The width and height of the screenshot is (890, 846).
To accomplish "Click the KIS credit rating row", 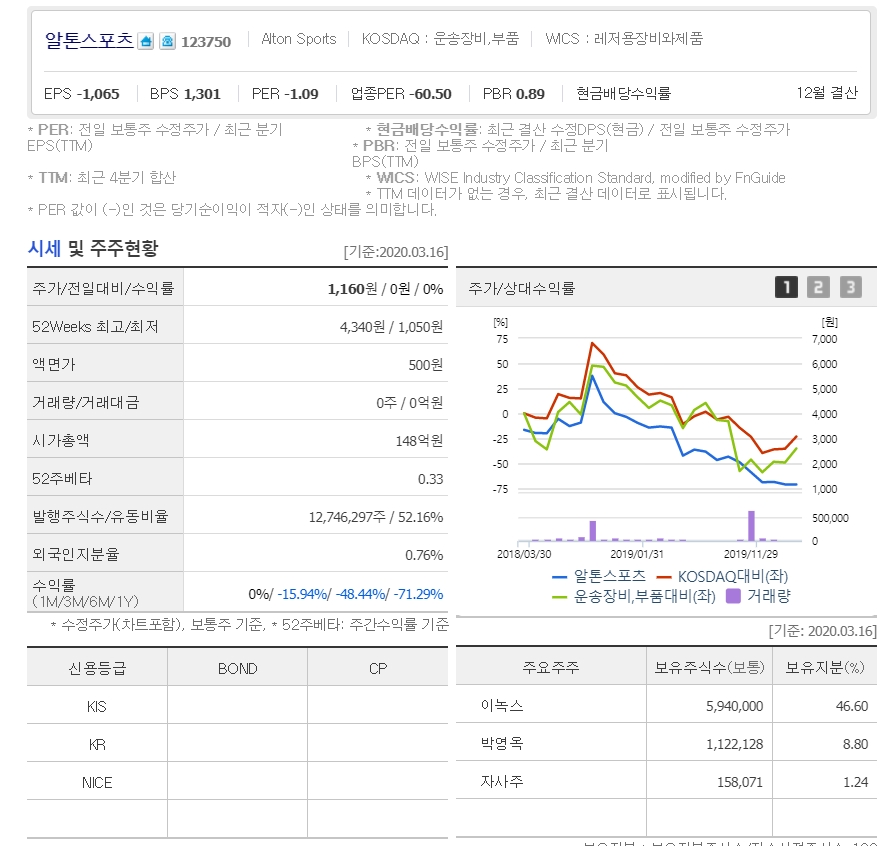I will click(x=237, y=706).
